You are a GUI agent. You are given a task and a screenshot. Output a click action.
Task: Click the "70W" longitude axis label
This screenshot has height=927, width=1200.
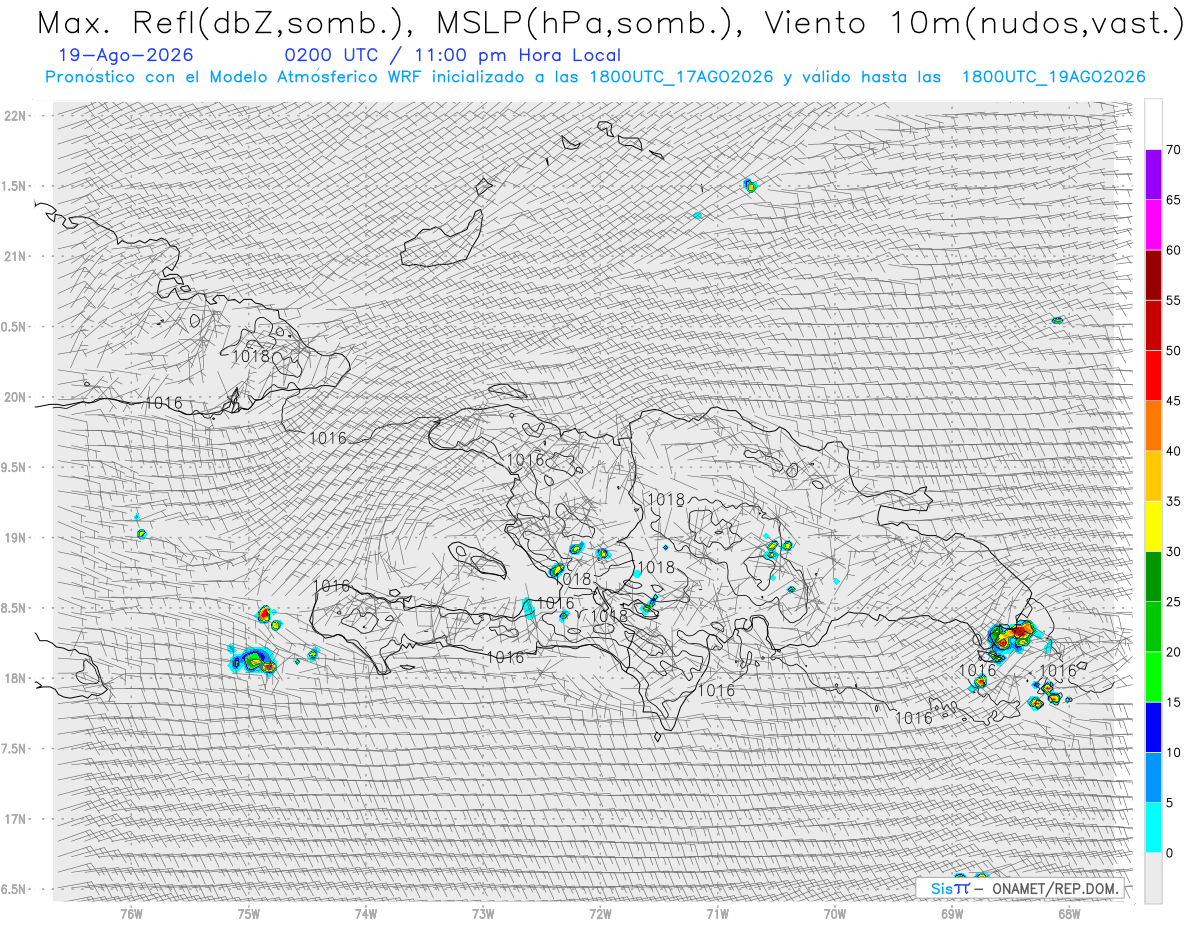[835, 913]
